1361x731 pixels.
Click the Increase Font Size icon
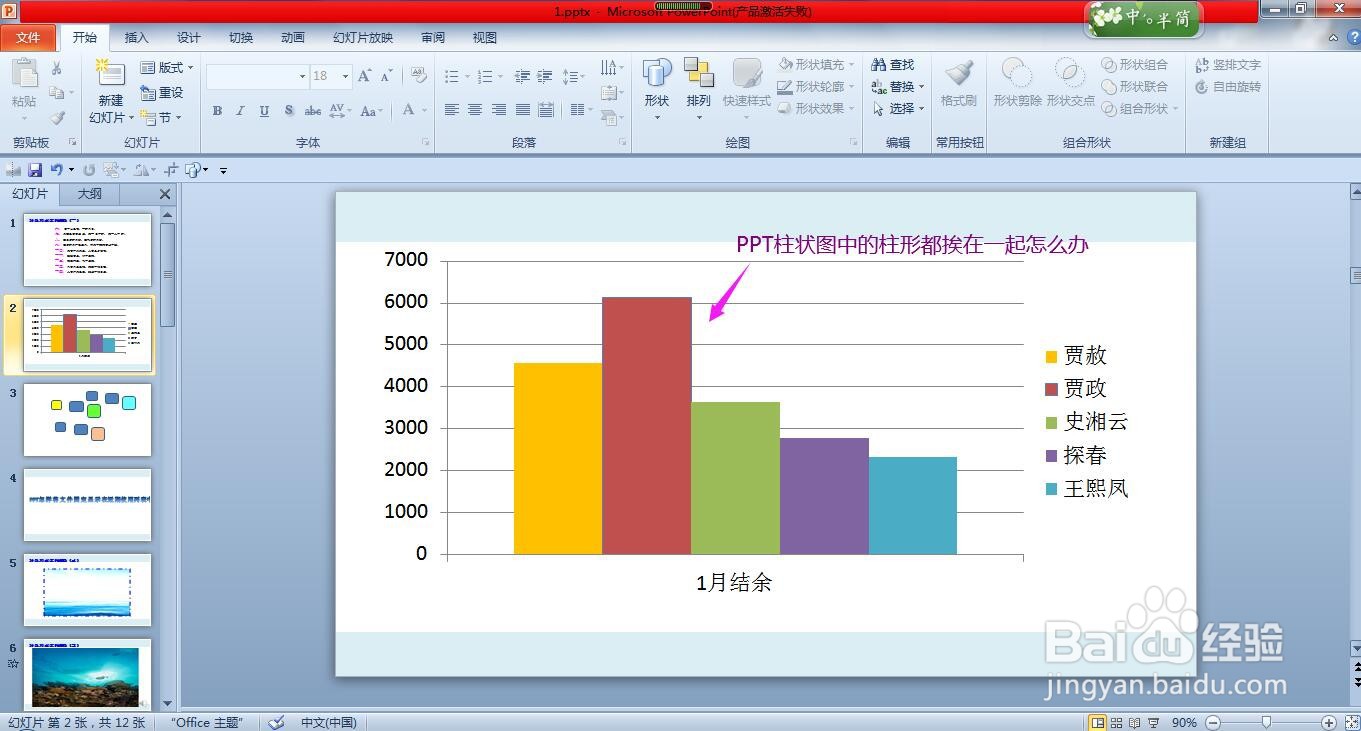pos(365,76)
